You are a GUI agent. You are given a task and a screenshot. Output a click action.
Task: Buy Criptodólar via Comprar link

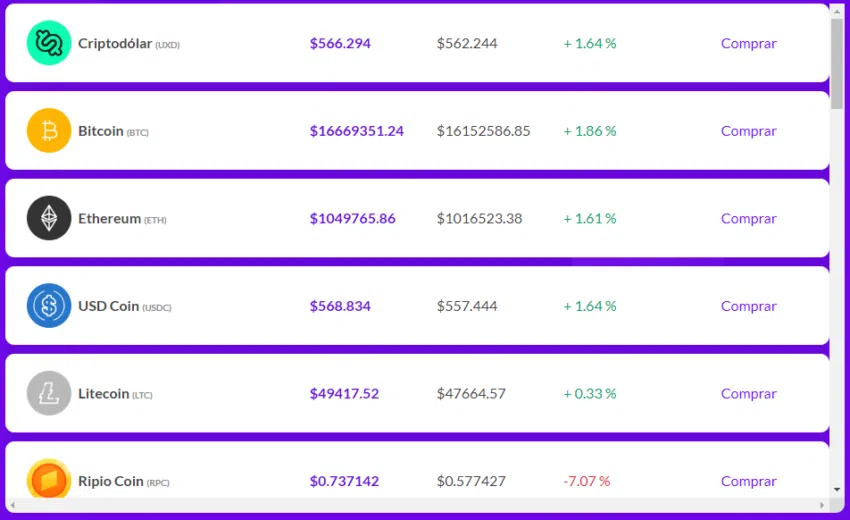click(x=749, y=43)
